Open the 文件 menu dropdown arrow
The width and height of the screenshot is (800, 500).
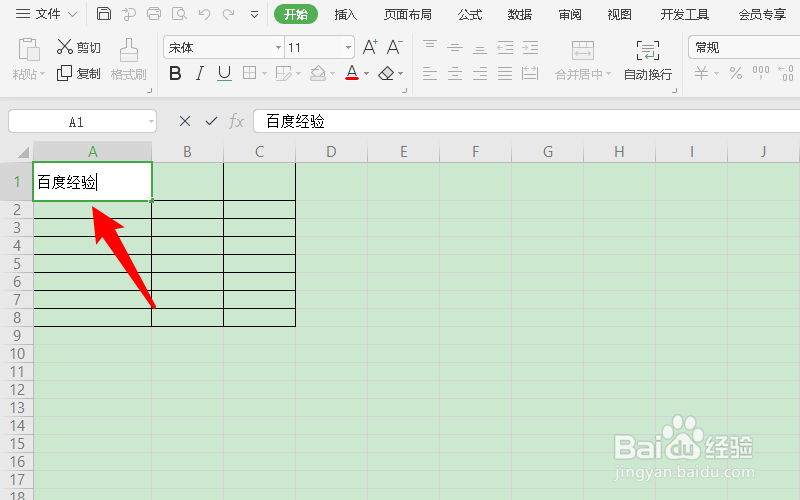[72, 14]
